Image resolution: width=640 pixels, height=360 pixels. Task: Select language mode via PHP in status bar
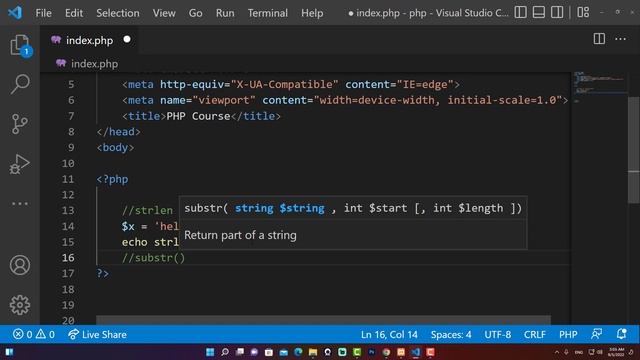tap(568, 334)
